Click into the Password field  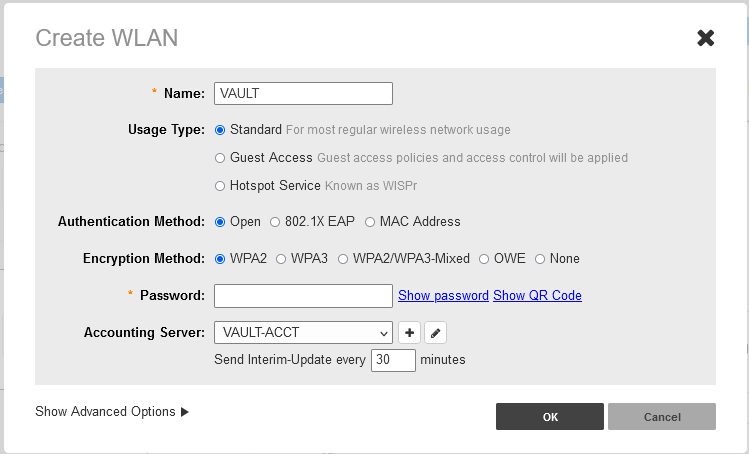(x=303, y=296)
